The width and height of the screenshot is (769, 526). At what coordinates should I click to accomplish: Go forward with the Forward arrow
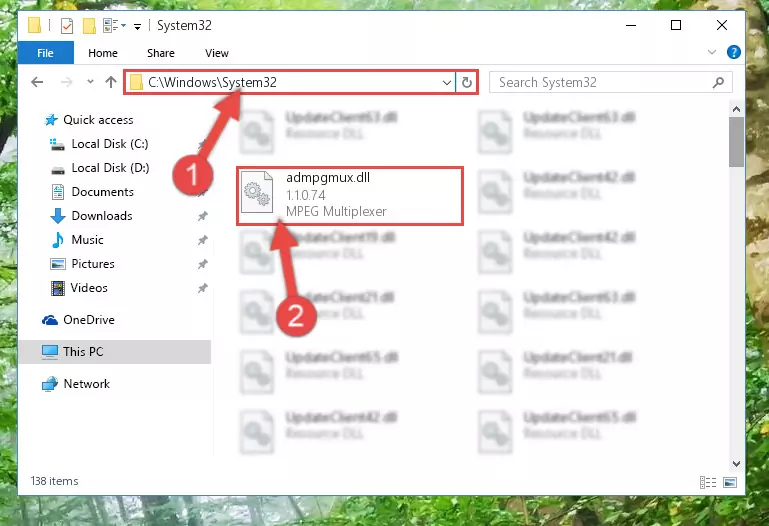(66, 82)
